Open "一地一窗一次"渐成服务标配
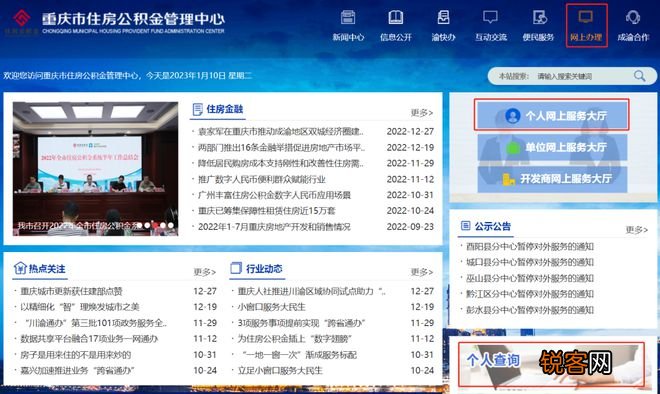Image resolution: width=660 pixels, height=394 pixels. point(299,355)
